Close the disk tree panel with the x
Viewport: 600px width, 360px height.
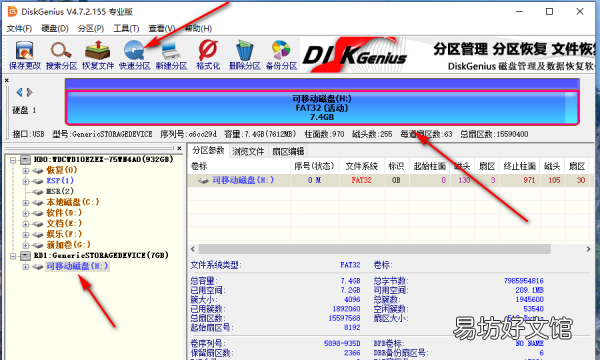(179, 148)
